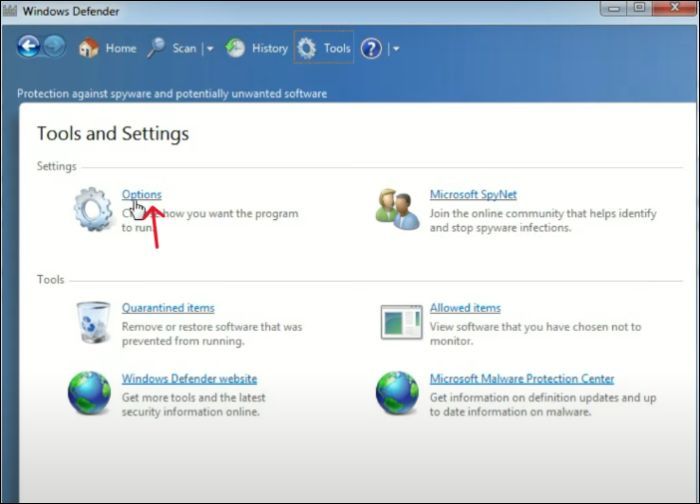Expand the Scan options dropdown arrow
The height and width of the screenshot is (504, 700).
click(210, 48)
